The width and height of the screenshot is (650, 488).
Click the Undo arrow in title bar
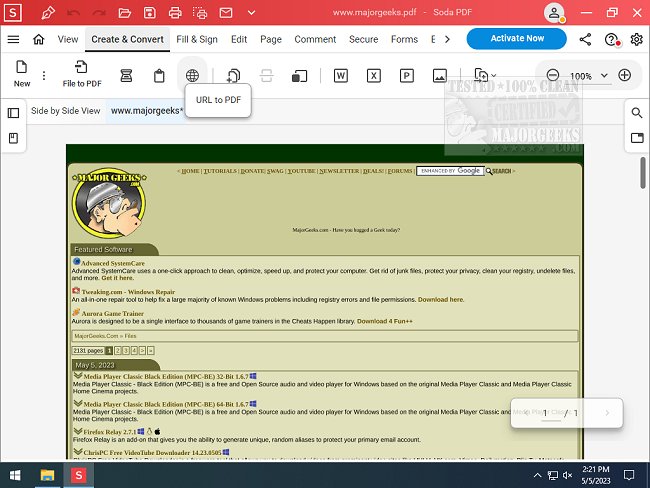click(73, 13)
